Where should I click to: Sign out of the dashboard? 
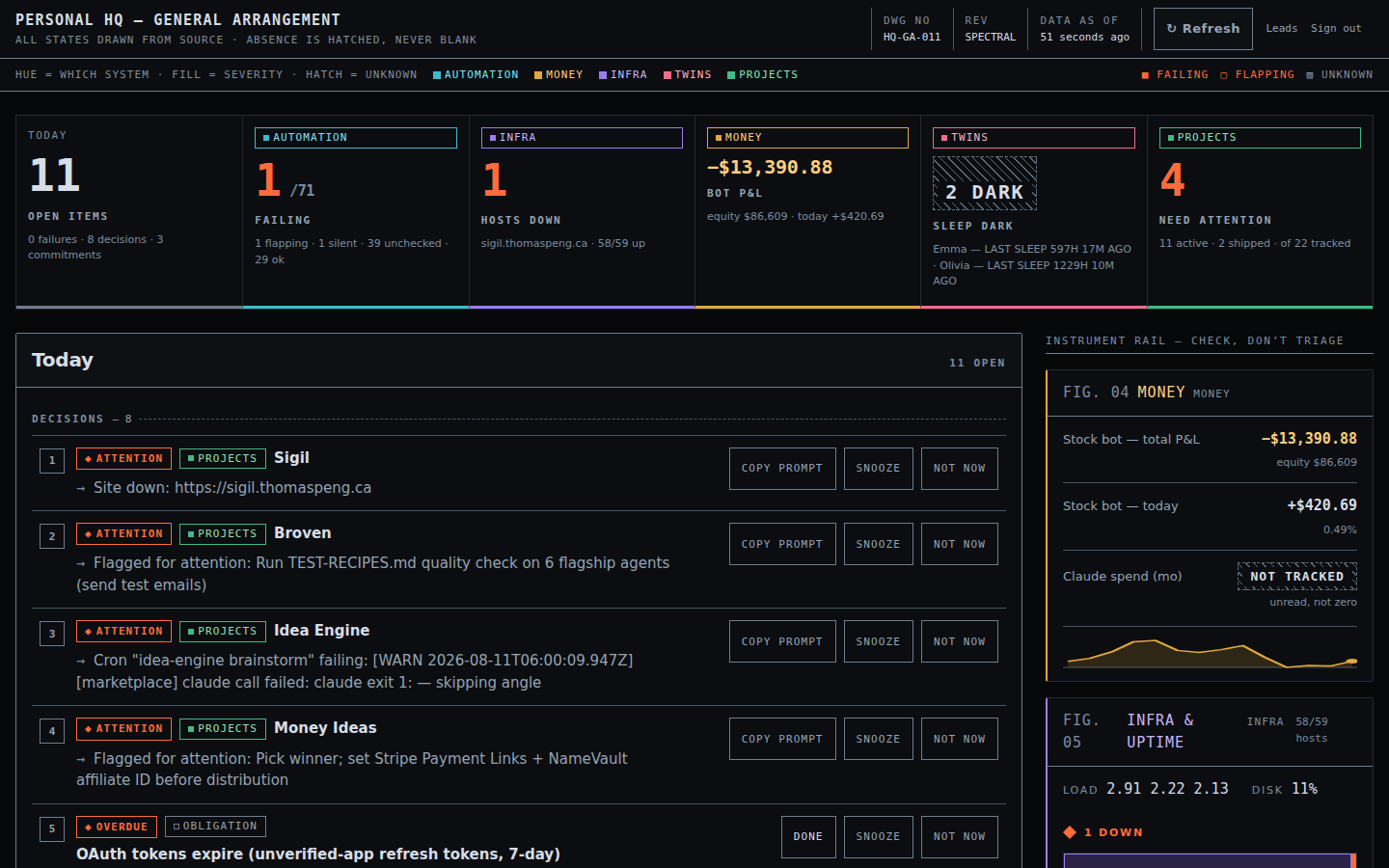pyautogui.click(x=1336, y=29)
